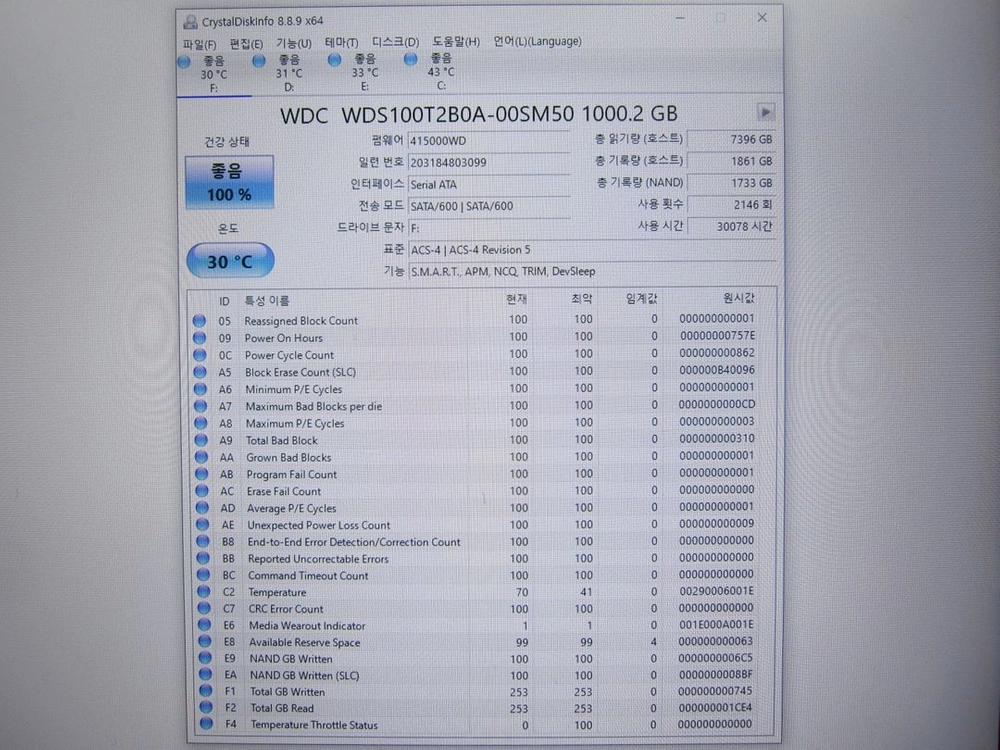Open the 테마(T) menu

click(x=341, y=42)
